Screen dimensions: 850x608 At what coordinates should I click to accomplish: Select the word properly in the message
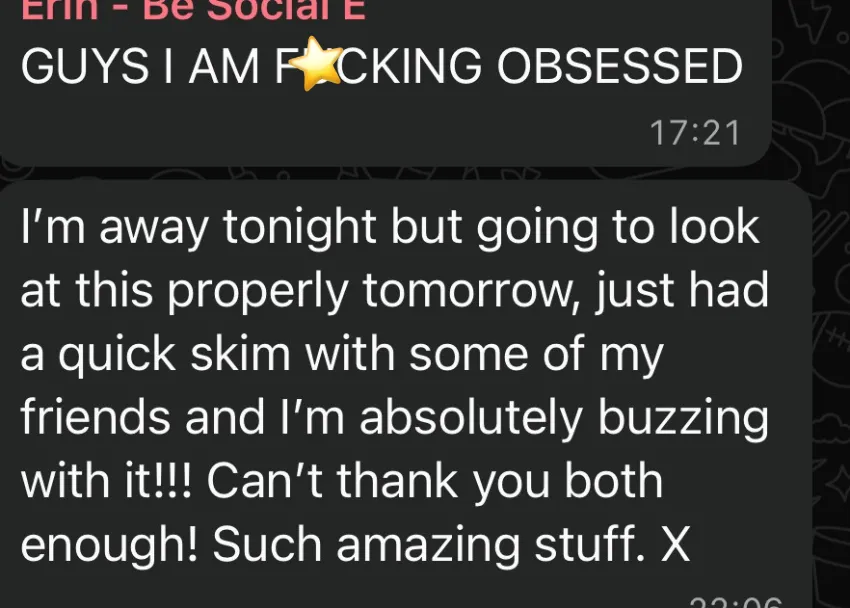(x=257, y=292)
